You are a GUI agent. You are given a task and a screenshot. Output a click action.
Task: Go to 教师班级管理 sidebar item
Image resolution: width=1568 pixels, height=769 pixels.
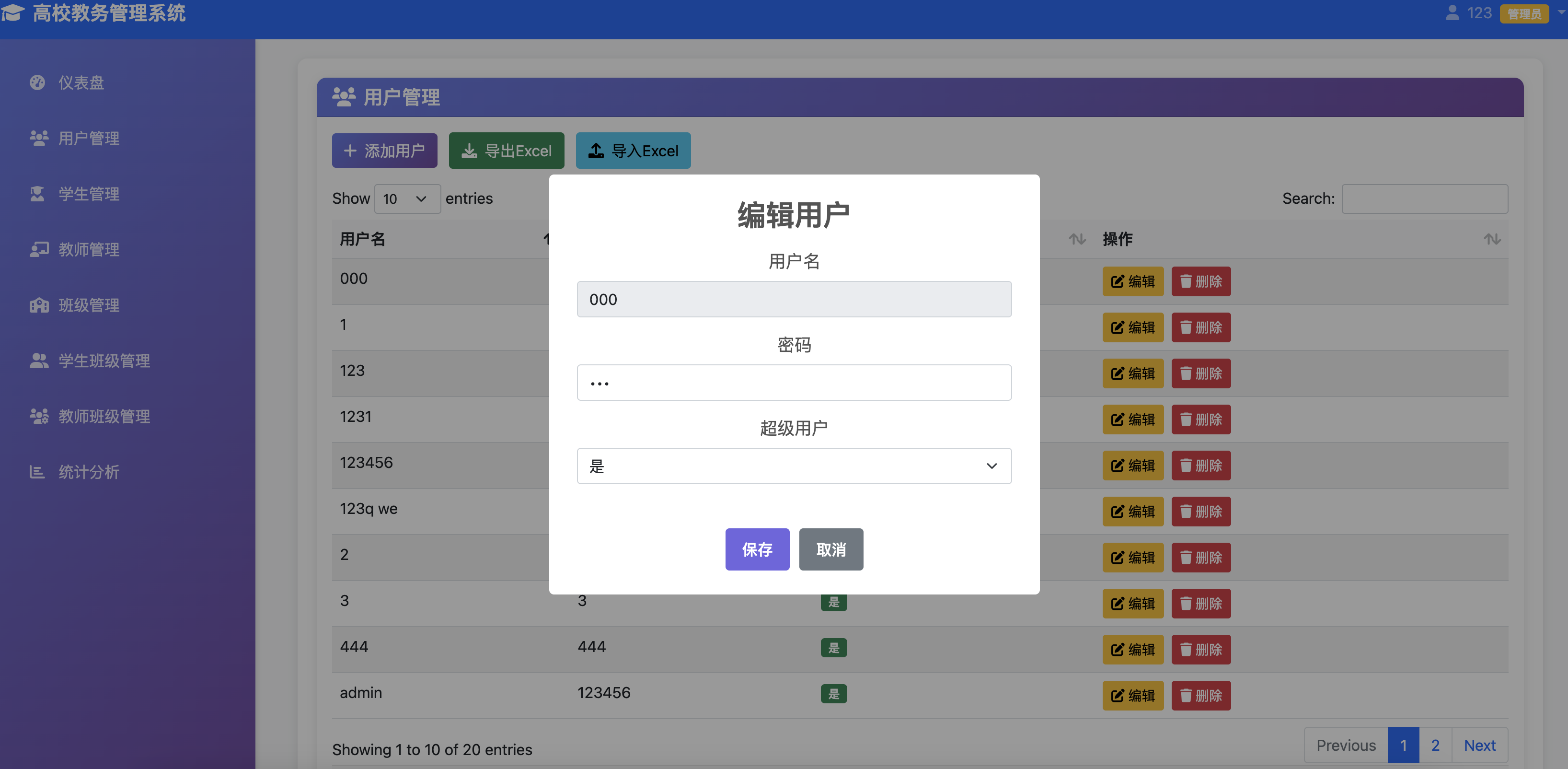(104, 417)
